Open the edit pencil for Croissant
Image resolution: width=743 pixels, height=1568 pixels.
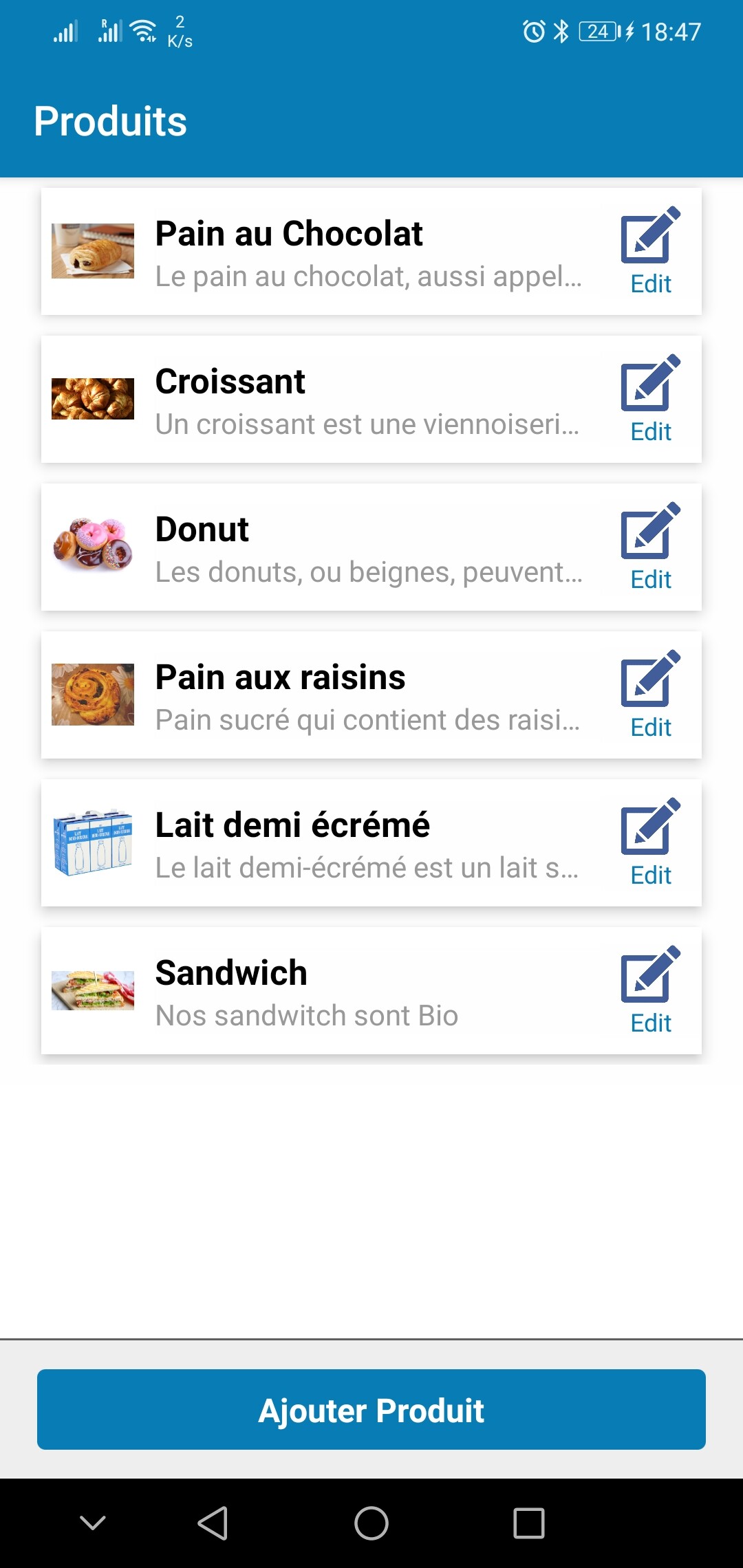click(x=650, y=384)
